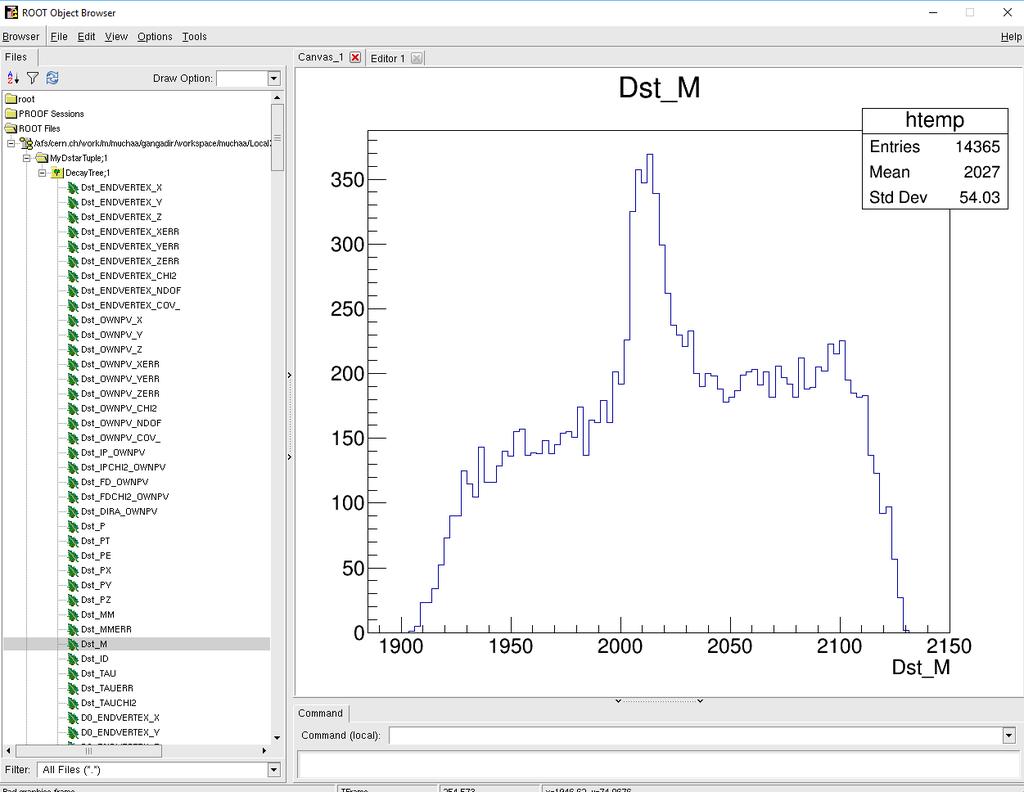Select the Dst_PX branch
The image size is (1024, 792).
96,571
